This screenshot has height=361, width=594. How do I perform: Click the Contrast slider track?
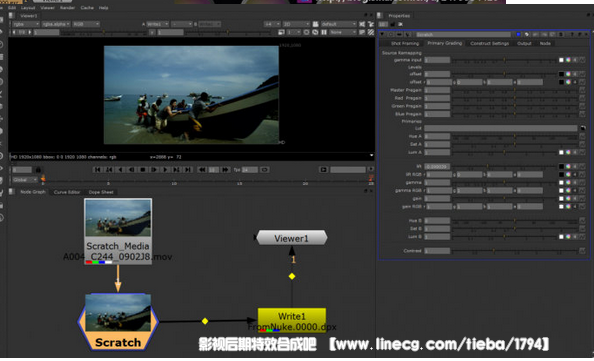(x=514, y=251)
